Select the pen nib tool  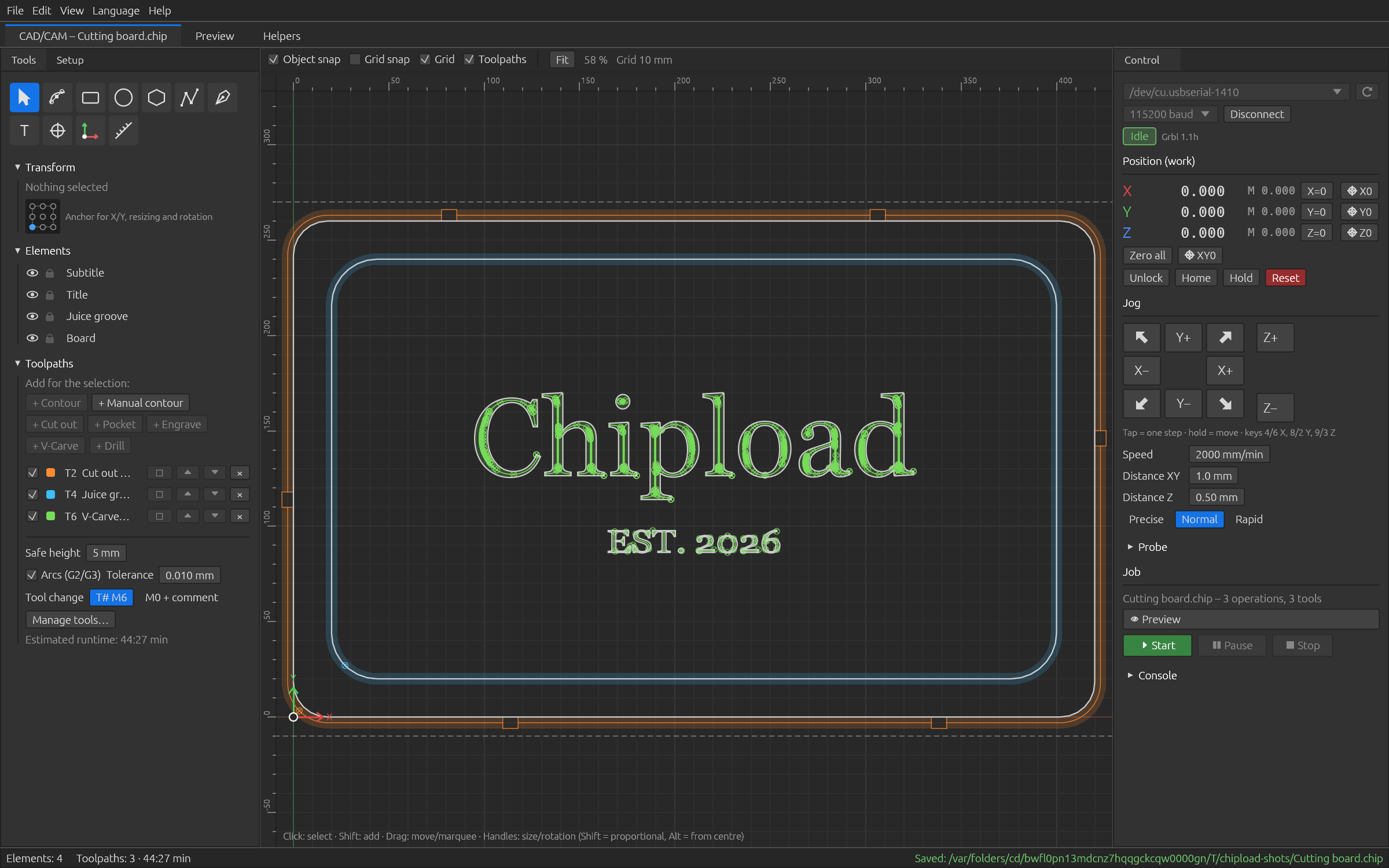pyautogui.click(x=222, y=97)
